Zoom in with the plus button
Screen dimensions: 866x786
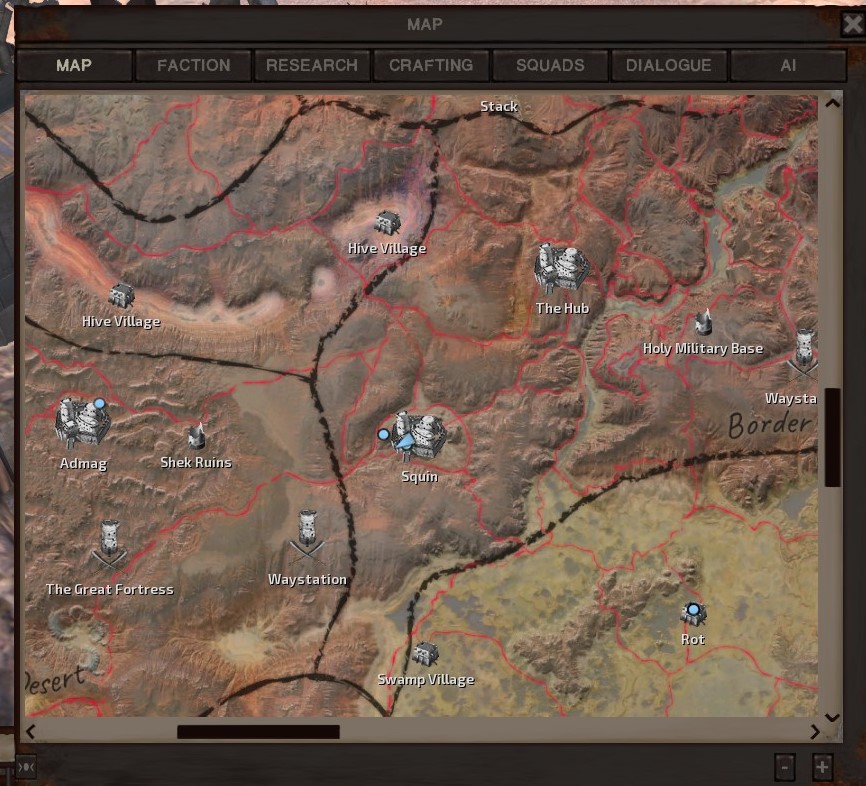point(821,768)
